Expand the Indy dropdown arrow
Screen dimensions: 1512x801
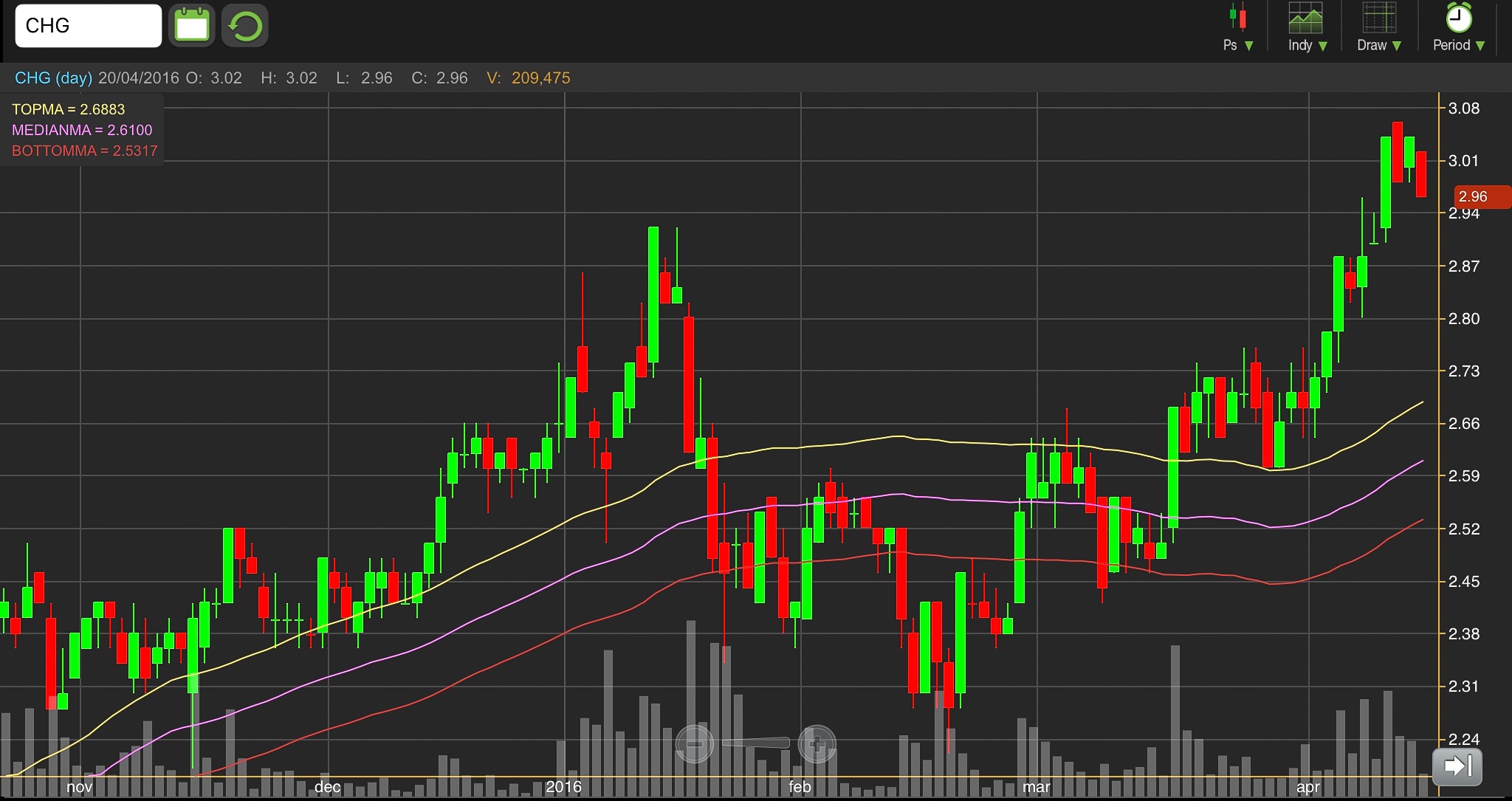1323,46
